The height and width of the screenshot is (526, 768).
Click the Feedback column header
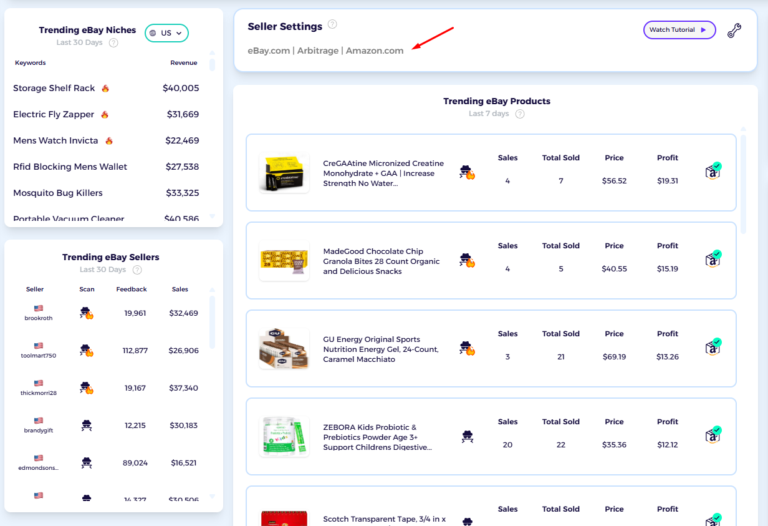tap(131, 289)
